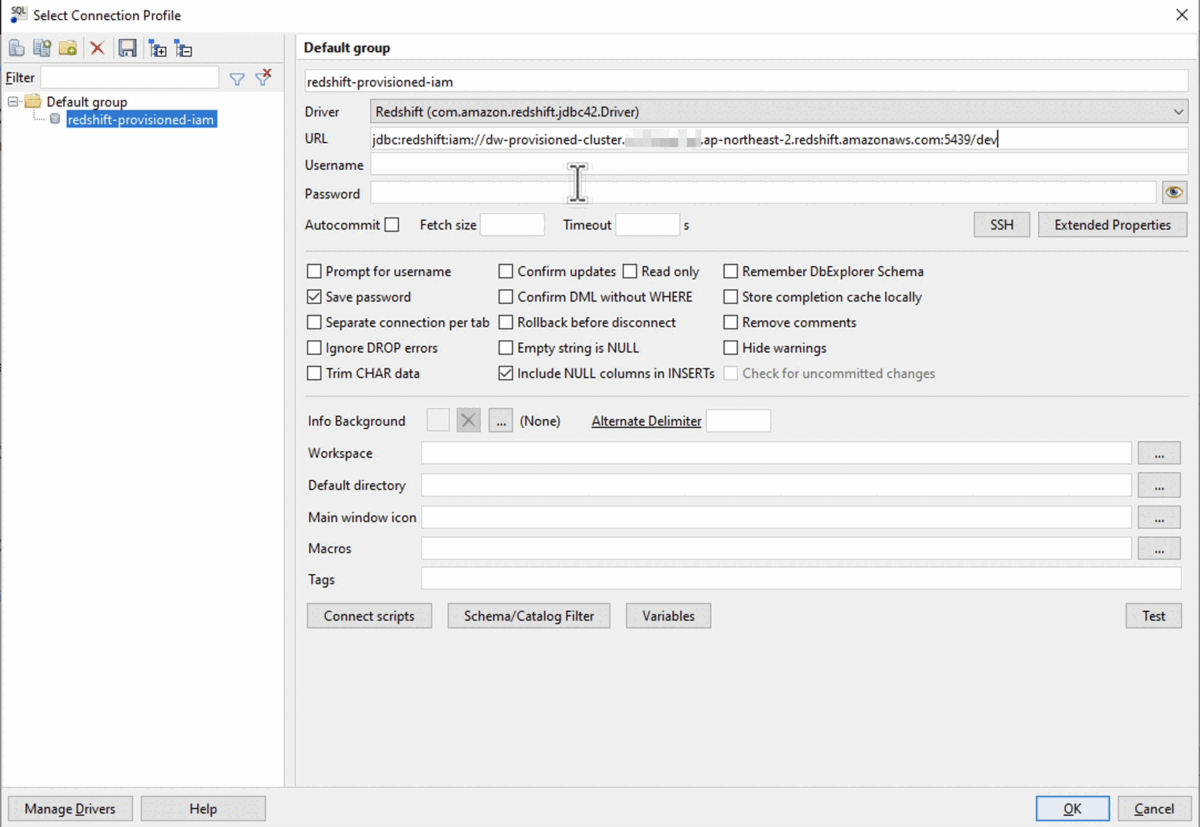The height and width of the screenshot is (827, 1200).
Task: Toggle the Autocommit checkbox
Action: (392, 225)
